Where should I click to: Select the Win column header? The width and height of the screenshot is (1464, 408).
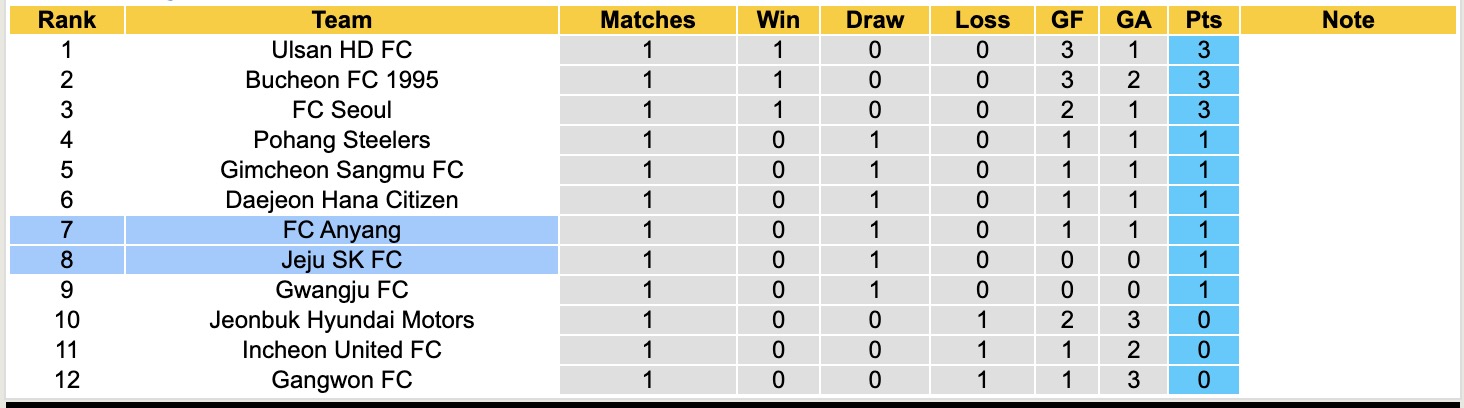779,20
